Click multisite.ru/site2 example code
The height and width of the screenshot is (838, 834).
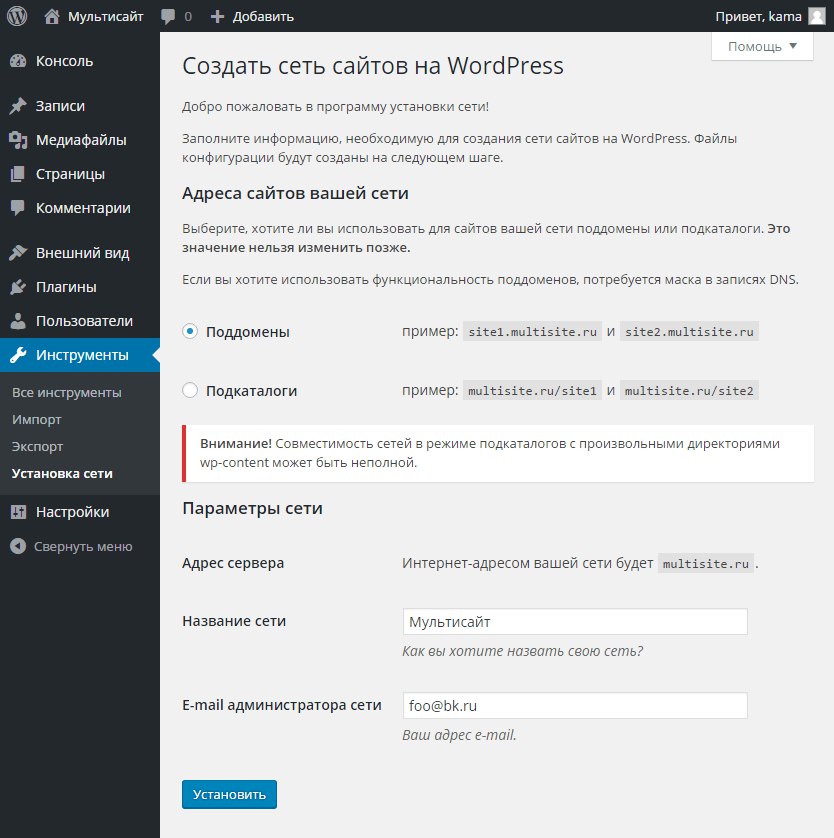point(689,391)
